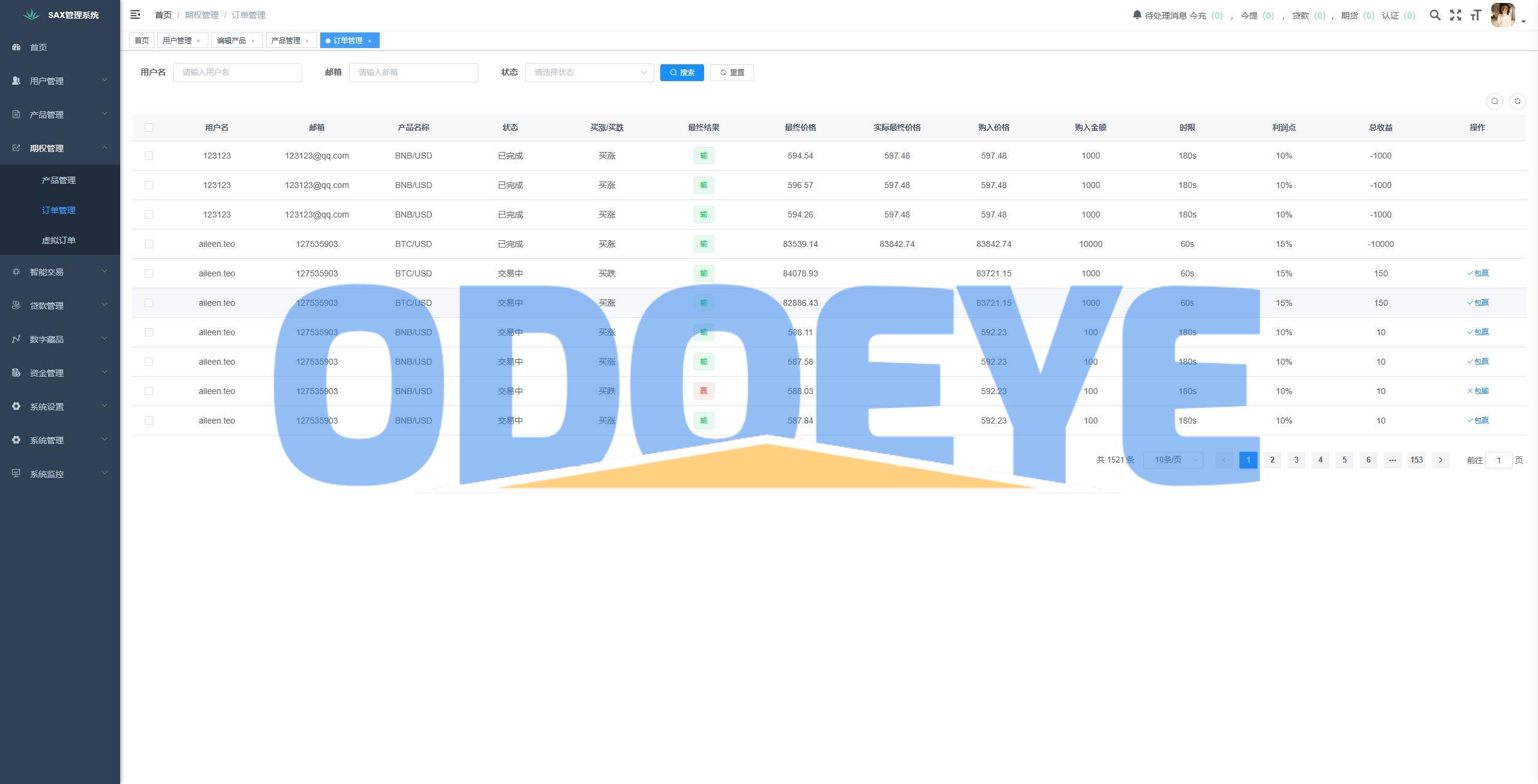
Task: Close the 用户管理 tab
Action: pyautogui.click(x=198, y=41)
